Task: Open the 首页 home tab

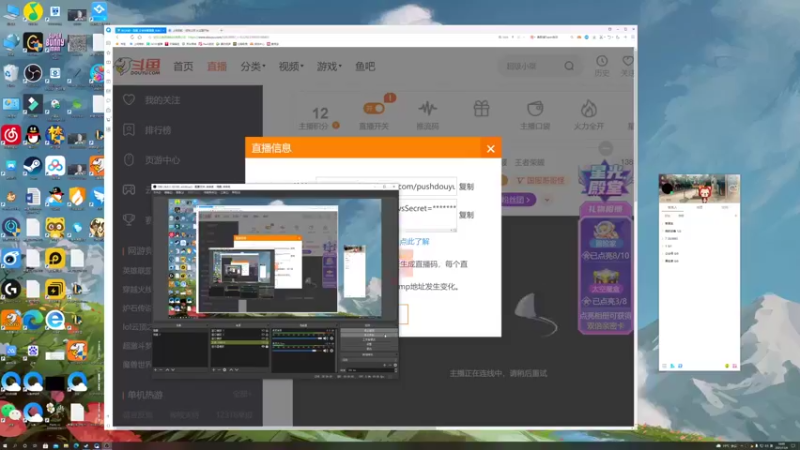Action: [183, 66]
